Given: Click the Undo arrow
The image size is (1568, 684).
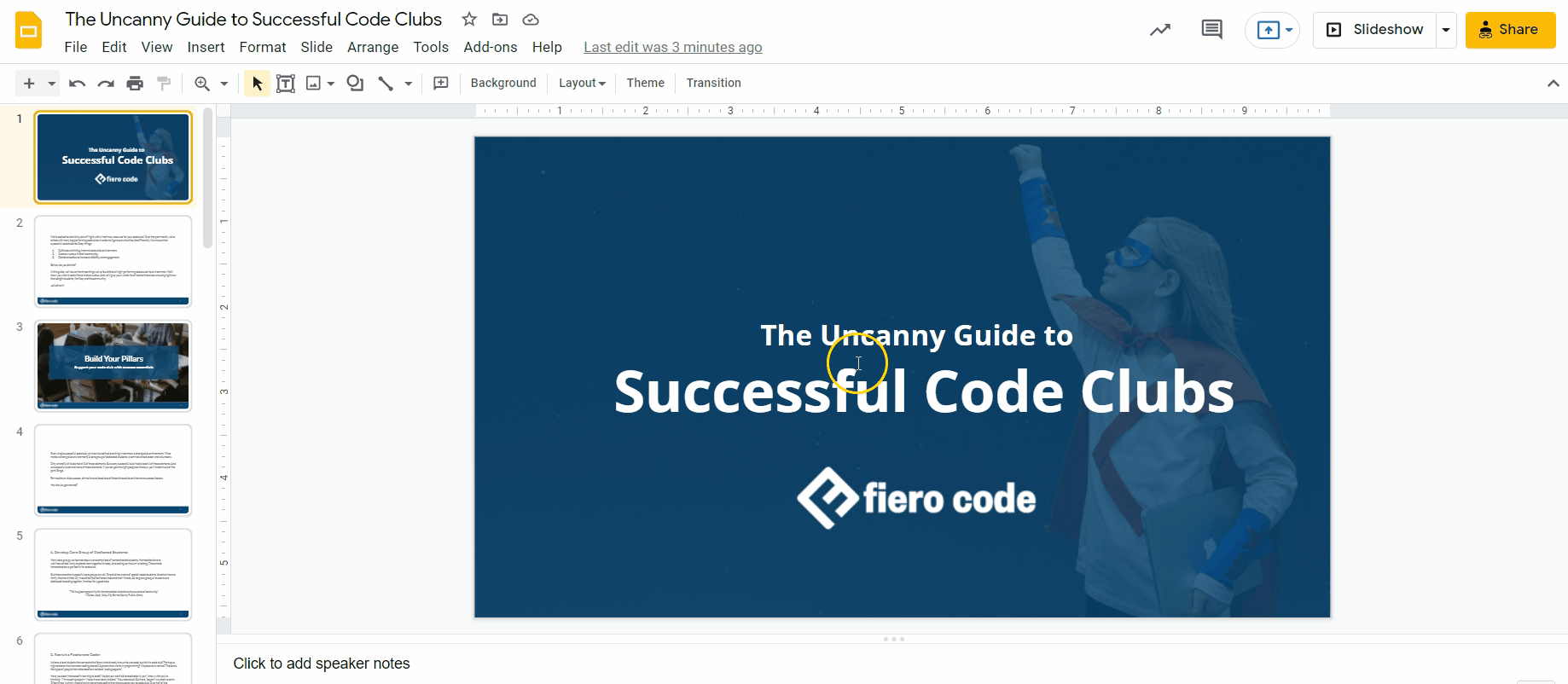Looking at the screenshot, I should tap(77, 83).
